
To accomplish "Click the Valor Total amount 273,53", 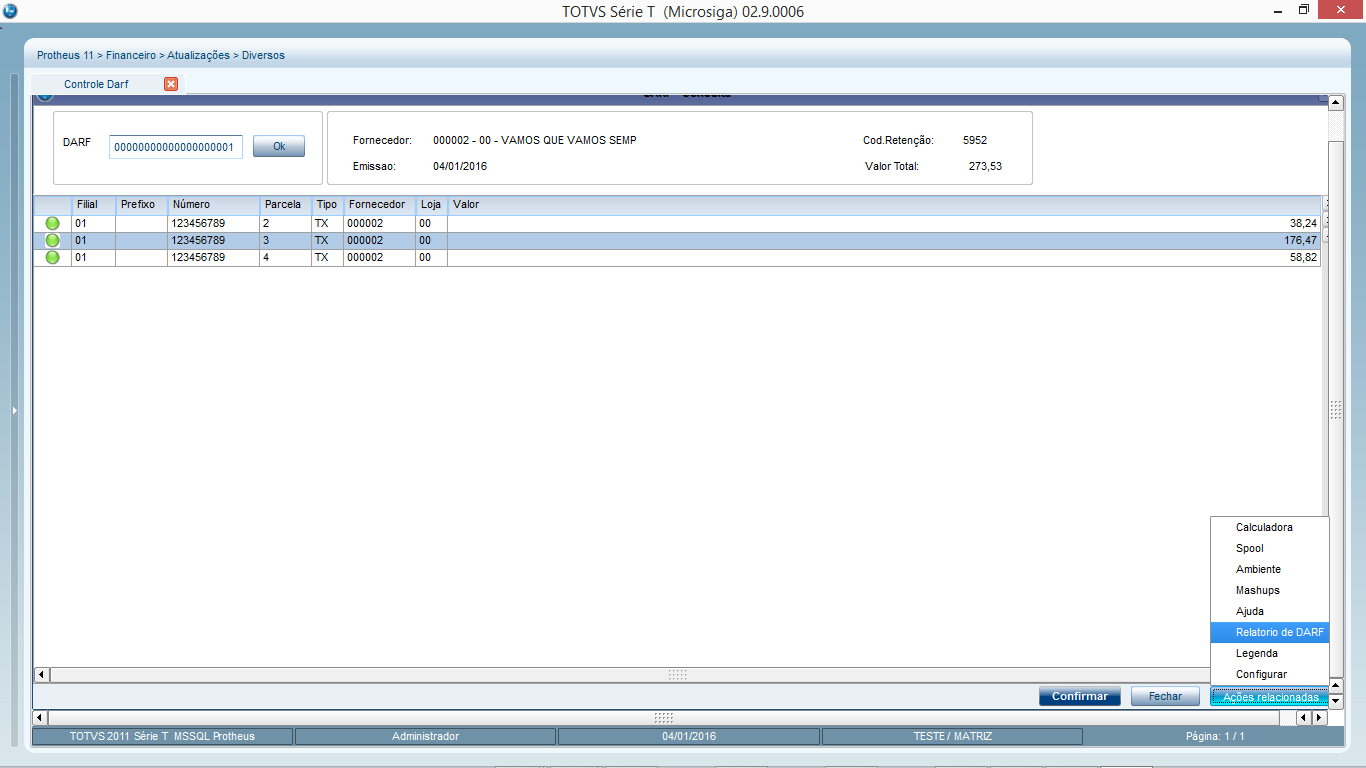I will [x=985, y=166].
